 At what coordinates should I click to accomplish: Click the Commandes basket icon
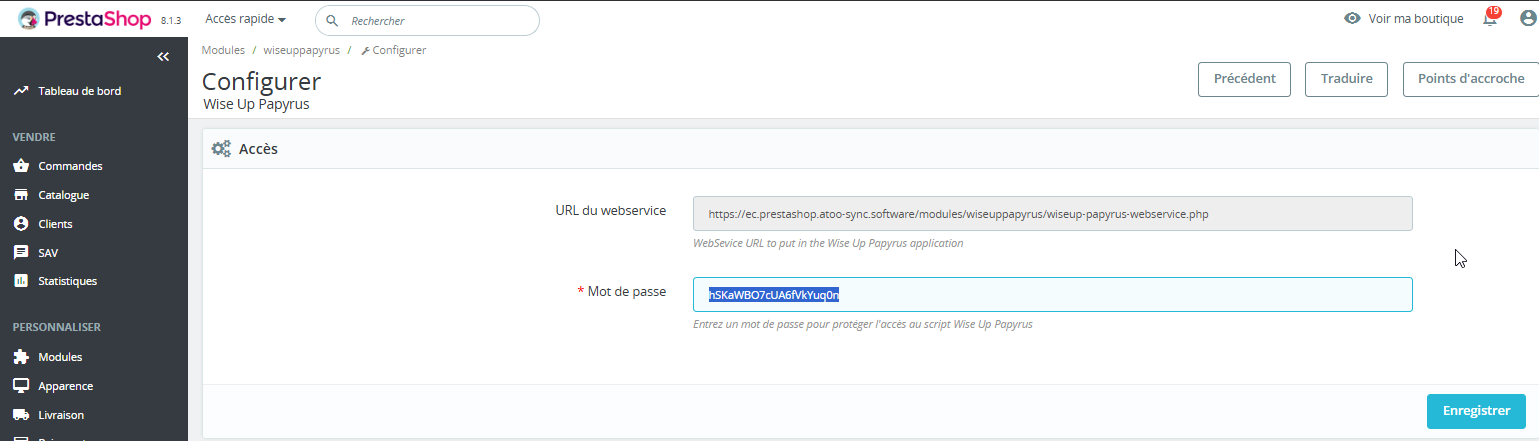point(20,166)
